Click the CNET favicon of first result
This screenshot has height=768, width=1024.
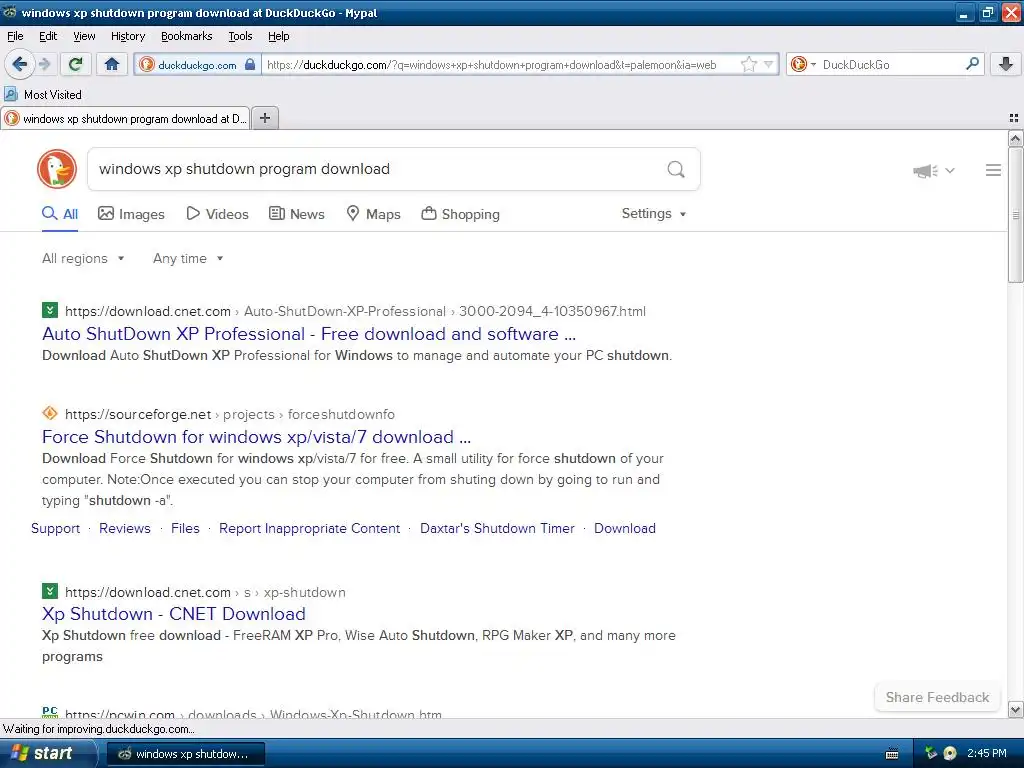click(x=50, y=310)
